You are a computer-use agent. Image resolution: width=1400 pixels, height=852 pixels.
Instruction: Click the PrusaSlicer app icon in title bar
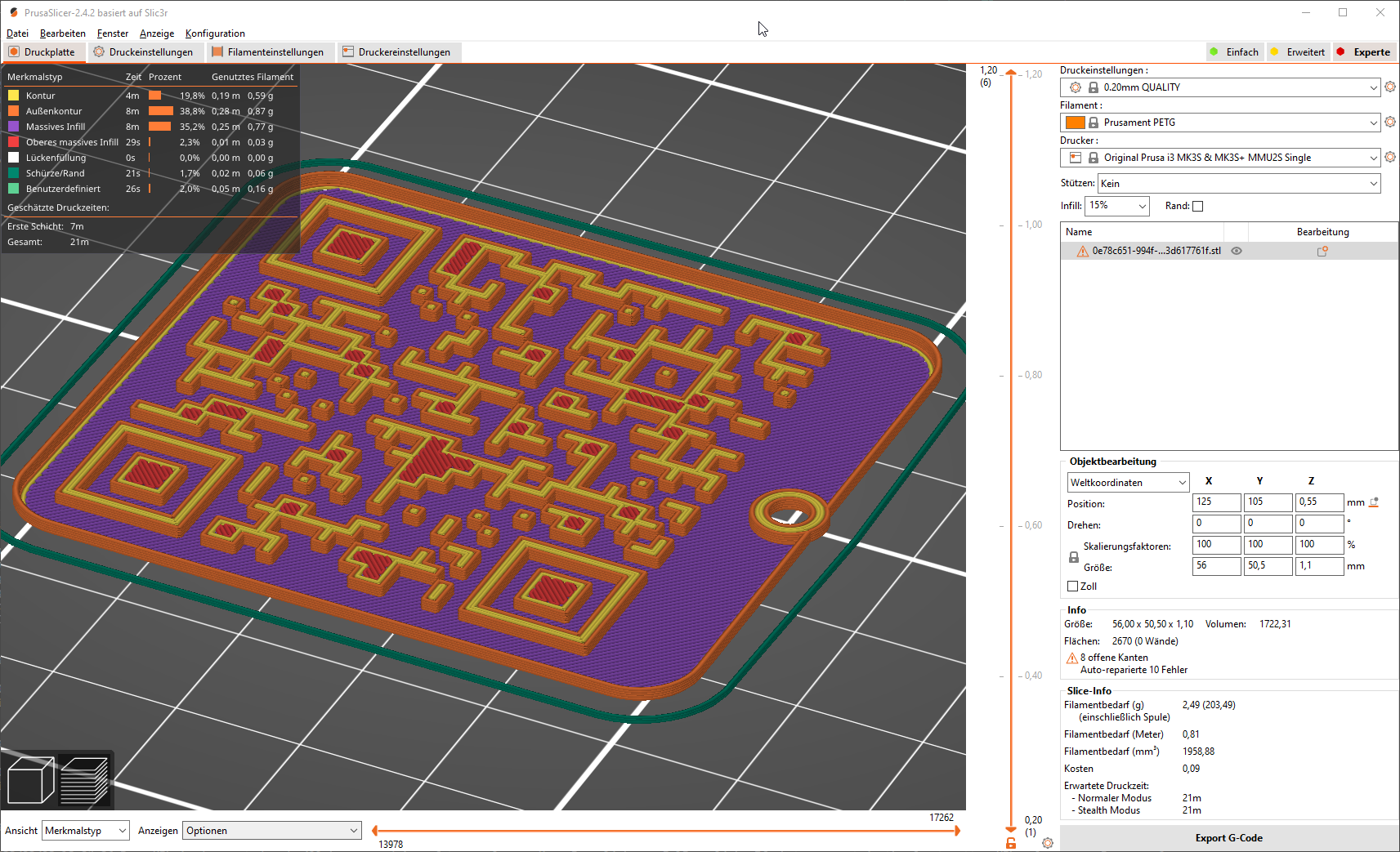click(13, 12)
